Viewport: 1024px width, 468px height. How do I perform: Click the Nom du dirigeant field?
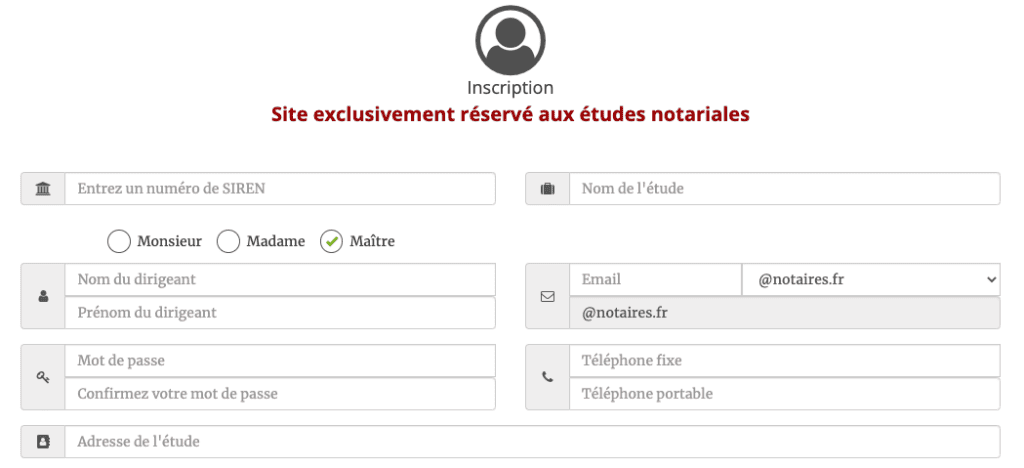pos(280,280)
